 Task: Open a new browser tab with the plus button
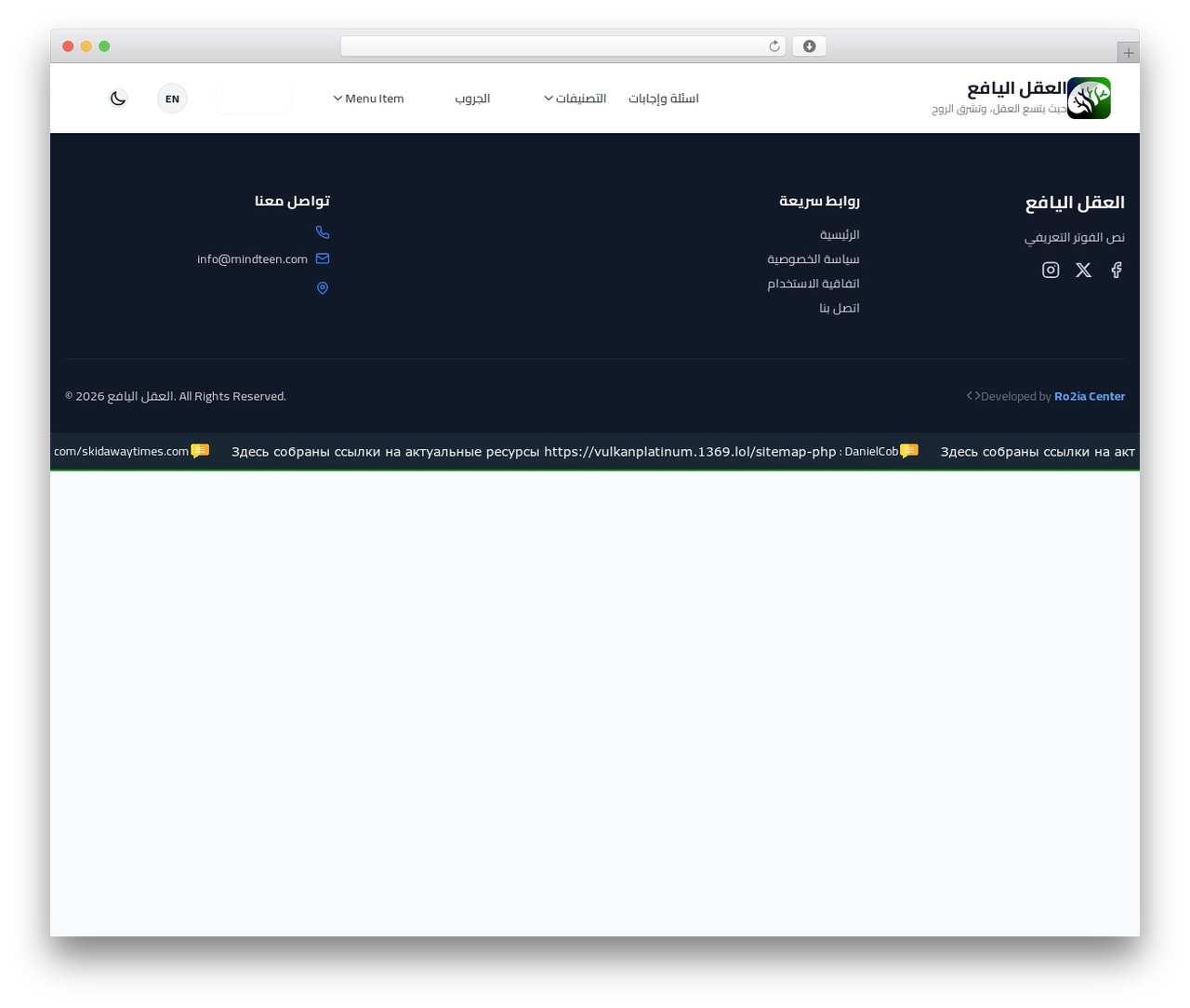click(x=1129, y=53)
